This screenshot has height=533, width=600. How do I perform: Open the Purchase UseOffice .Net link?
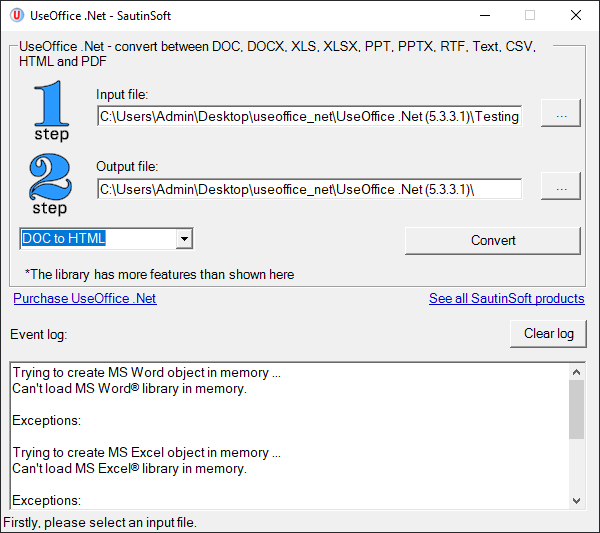coord(85,298)
